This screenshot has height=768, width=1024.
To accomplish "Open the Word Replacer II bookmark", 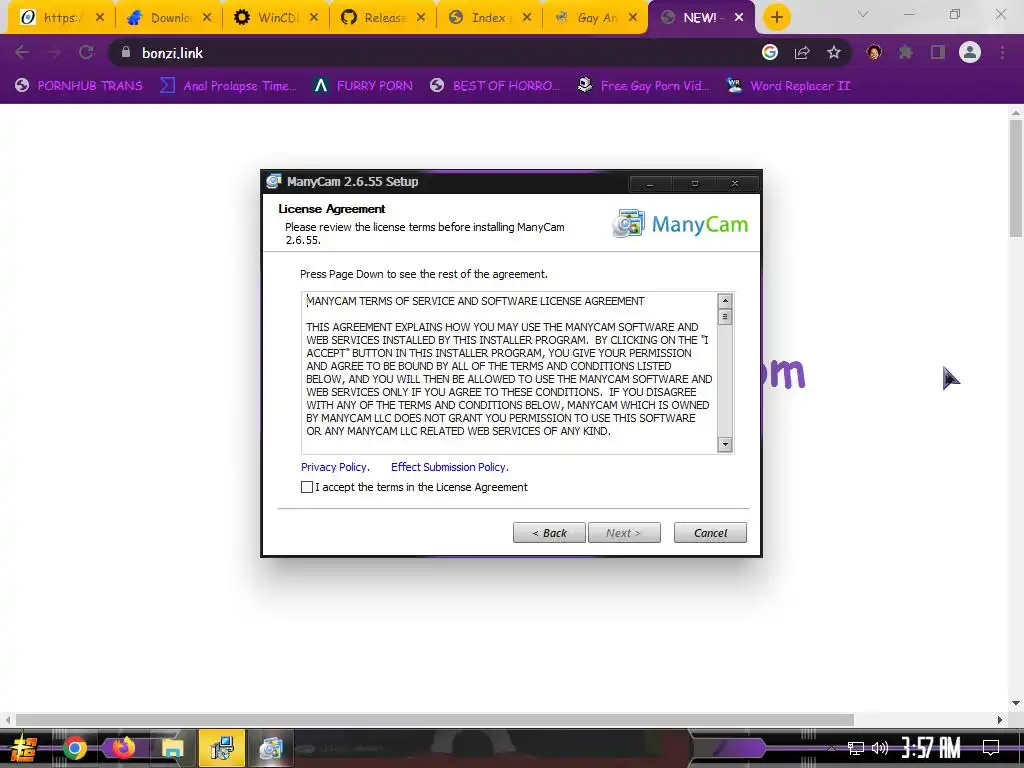I will tap(789, 86).
